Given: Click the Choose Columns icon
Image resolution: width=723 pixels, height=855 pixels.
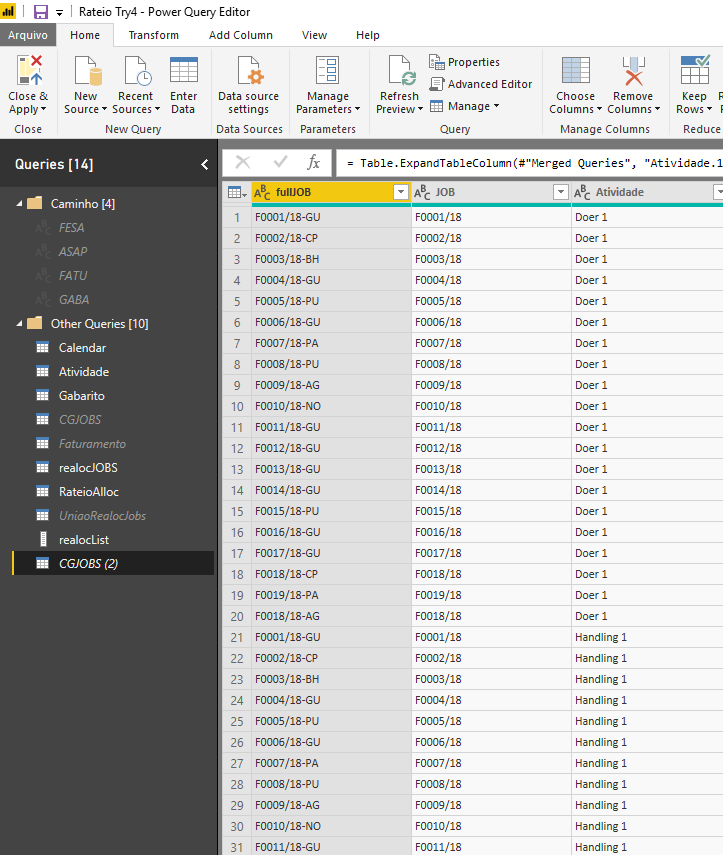Looking at the screenshot, I should (576, 71).
